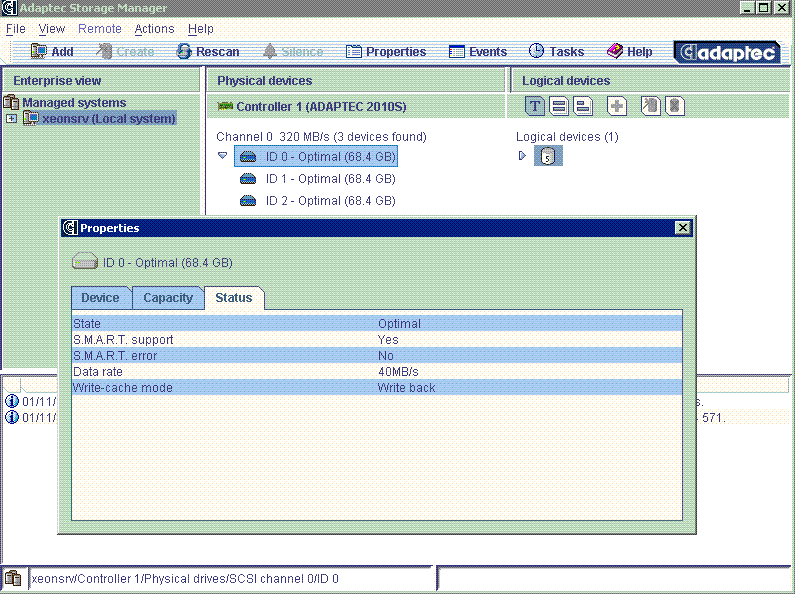Open the Actions menu
The width and height of the screenshot is (795, 594).
pos(154,29)
